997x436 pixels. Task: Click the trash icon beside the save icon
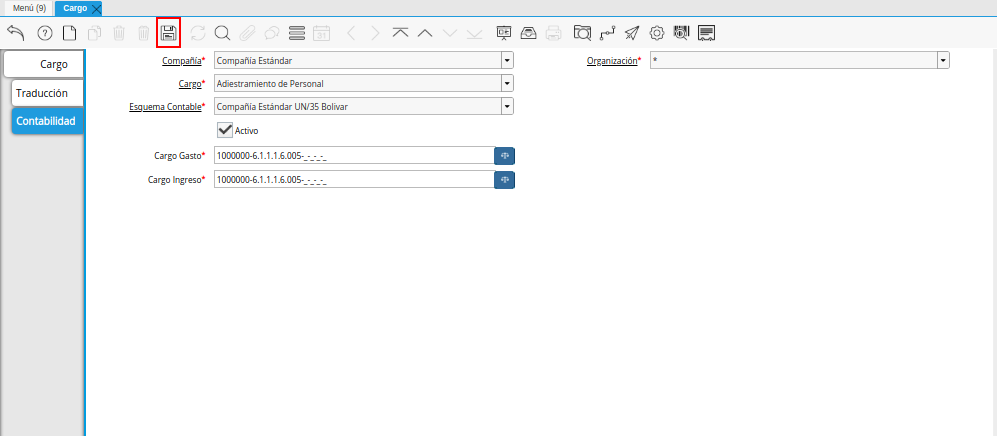(x=144, y=33)
